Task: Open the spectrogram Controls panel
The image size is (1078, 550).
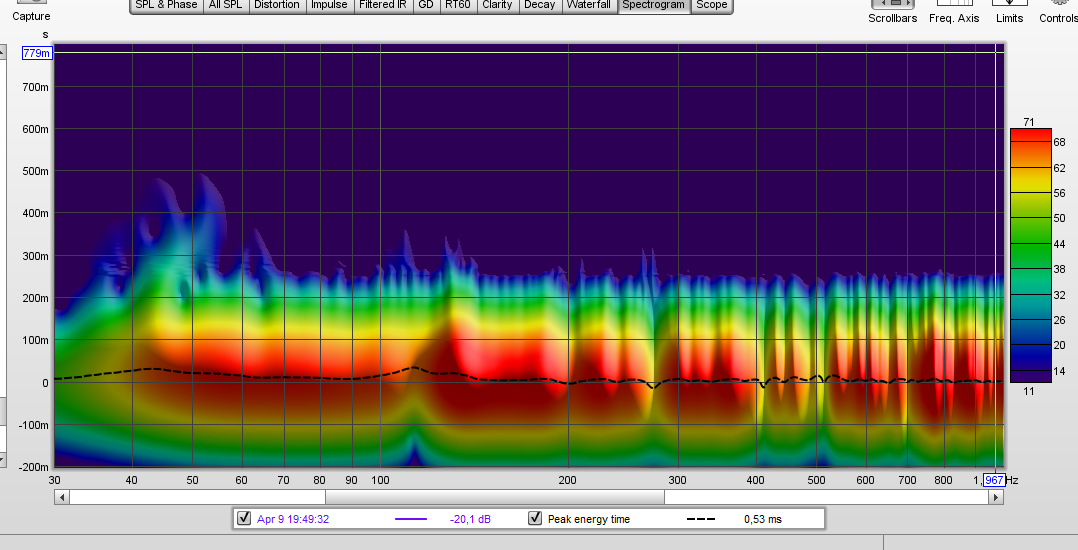Action: tap(1058, 4)
